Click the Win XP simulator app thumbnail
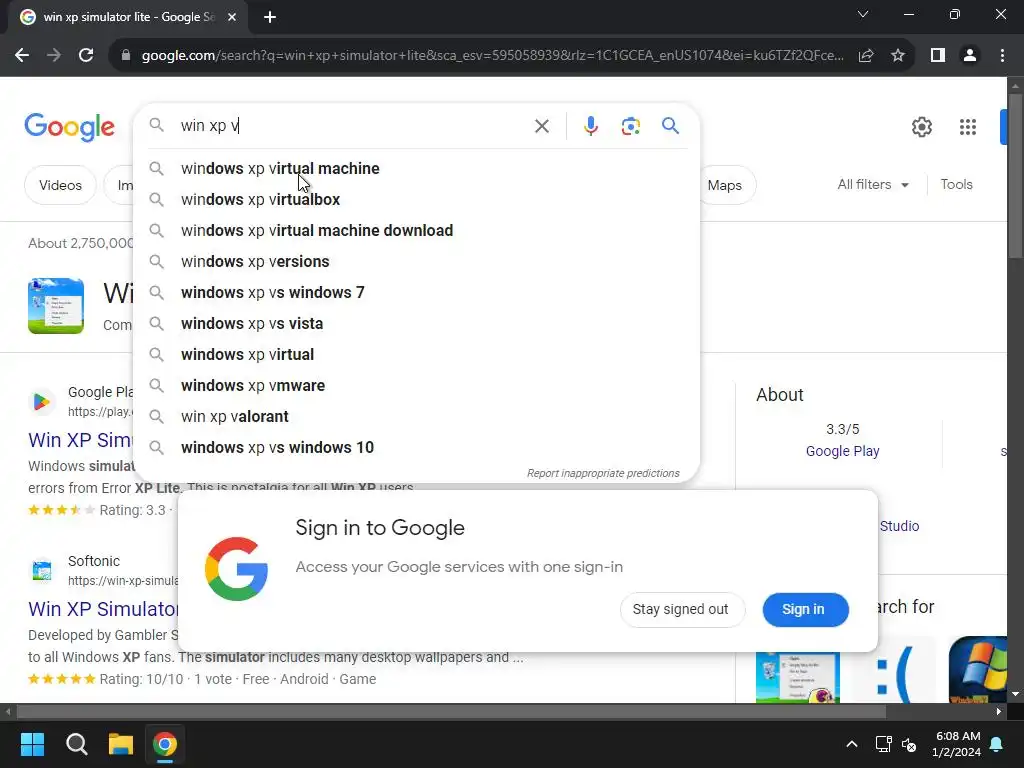This screenshot has width=1024, height=768. coord(56,306)
